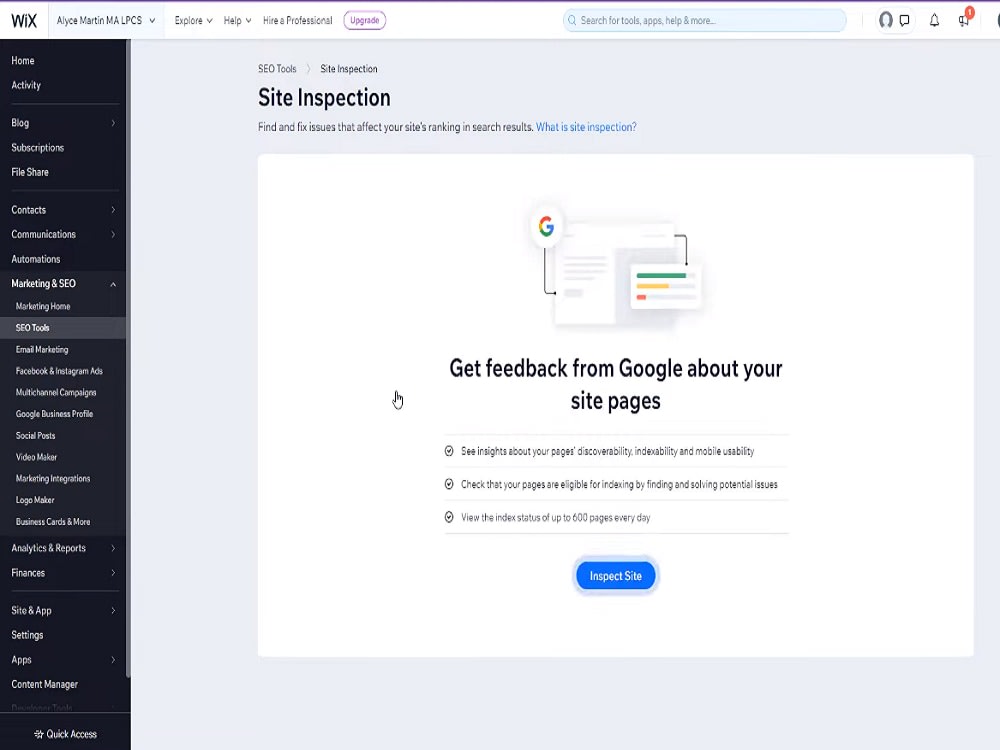Open the Explore dropdown menu
The image size is (1000, 750).
pos(193,20)
